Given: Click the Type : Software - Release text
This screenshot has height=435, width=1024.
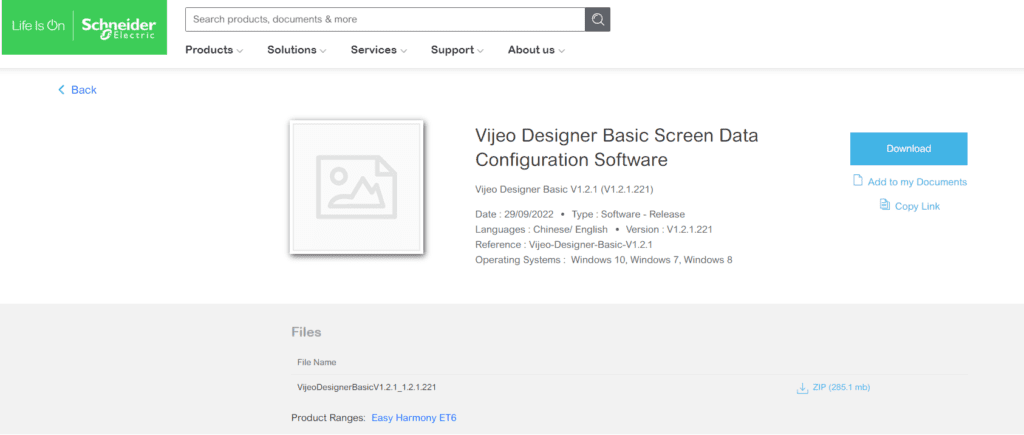Looking at the screenshot, I should pos(628,214).
